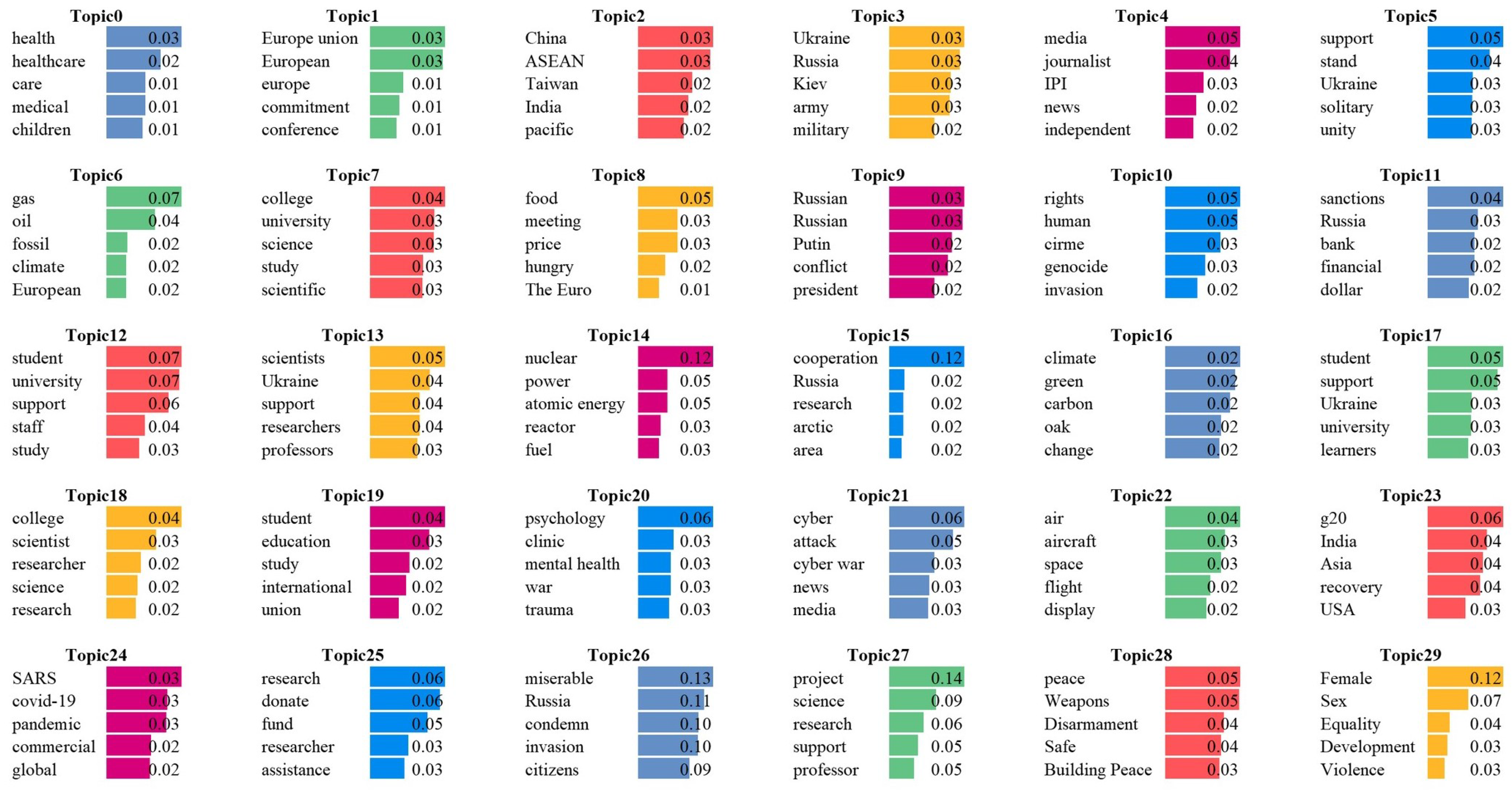This screenshot has height=792, width=1512.
Task: Click the Topic14 heading
Action: click(x=618, y=335)
